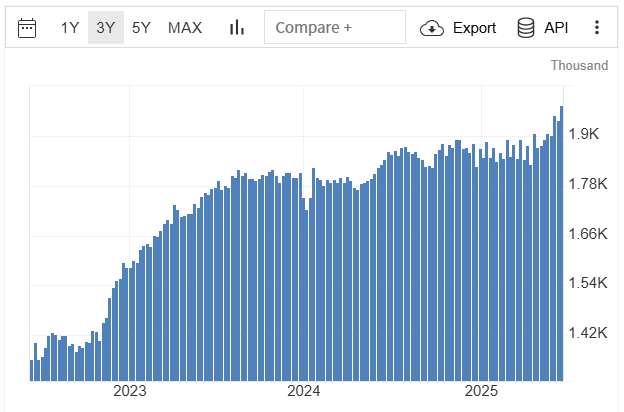Click the 2025 x-axis label
This screenshot has height=412, width=624.
tap(481, 391)
